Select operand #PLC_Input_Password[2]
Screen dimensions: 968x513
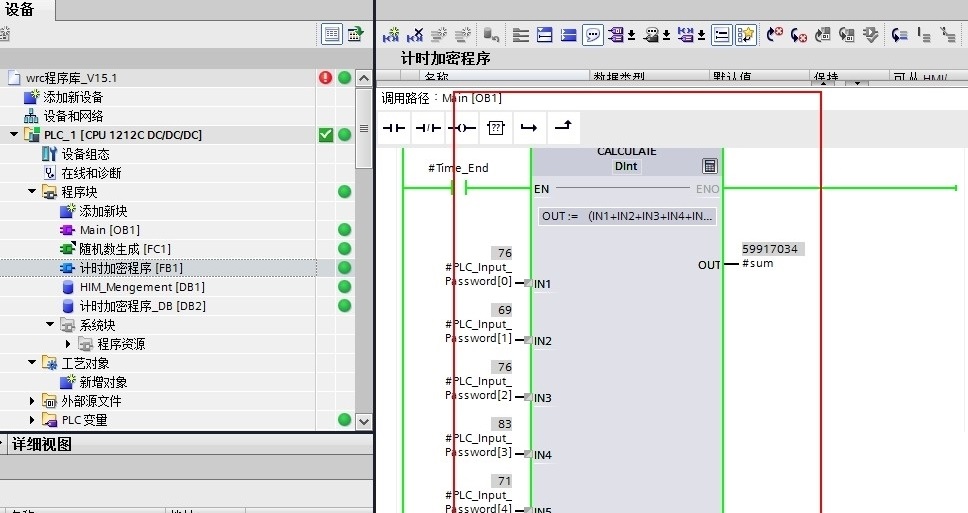tap(478, 388)
